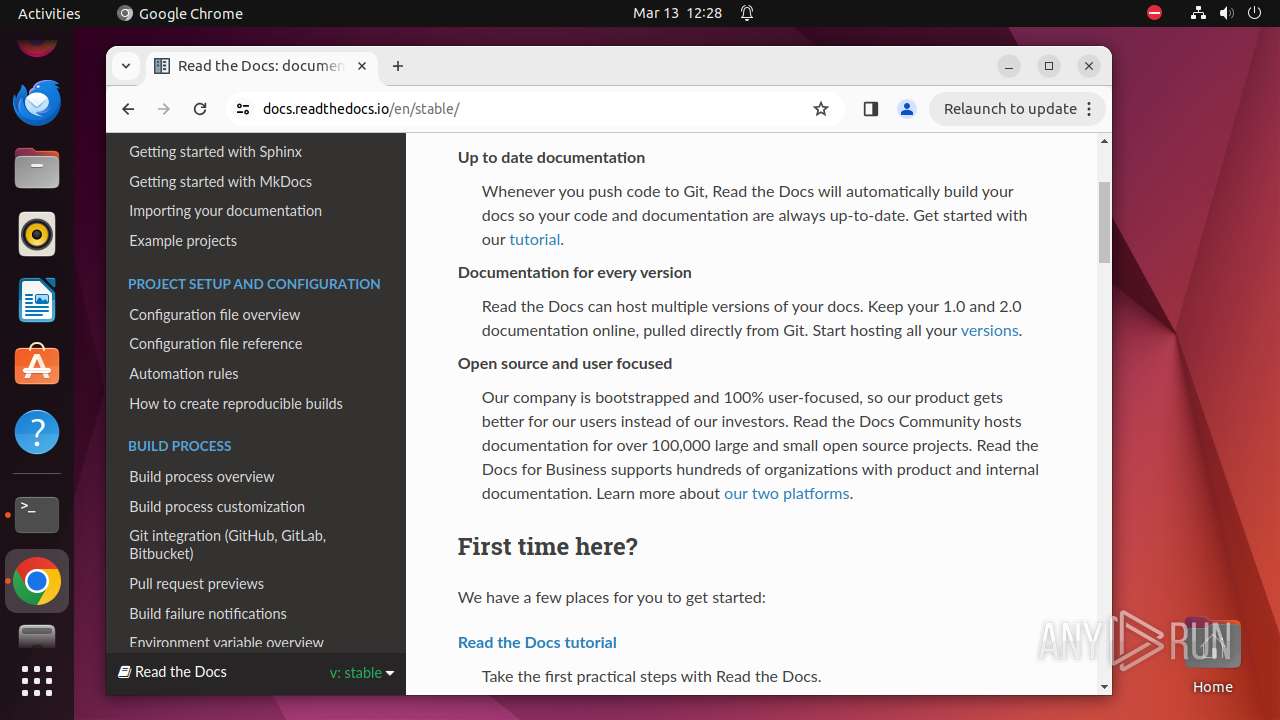This screenshot has height=720, width=1280.
Task: Open the our two platforms link
Action: point(787,494)
